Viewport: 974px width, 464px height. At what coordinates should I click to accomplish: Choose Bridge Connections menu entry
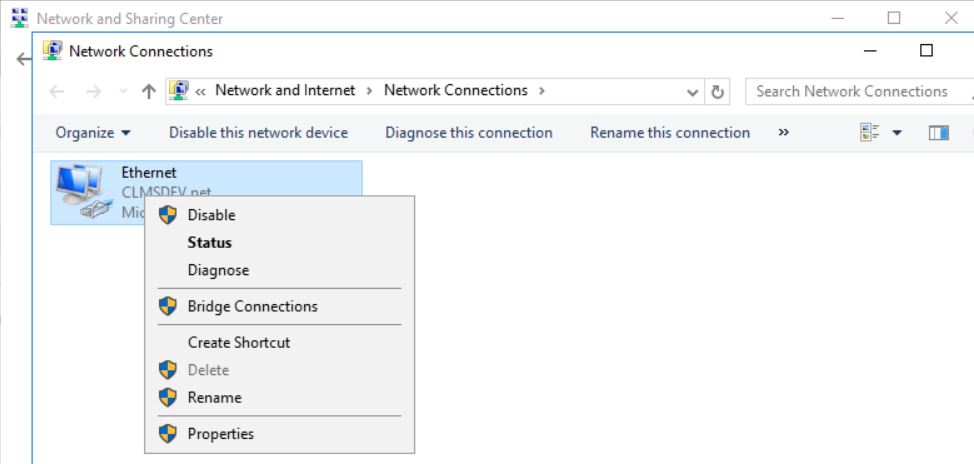point(252,307)
